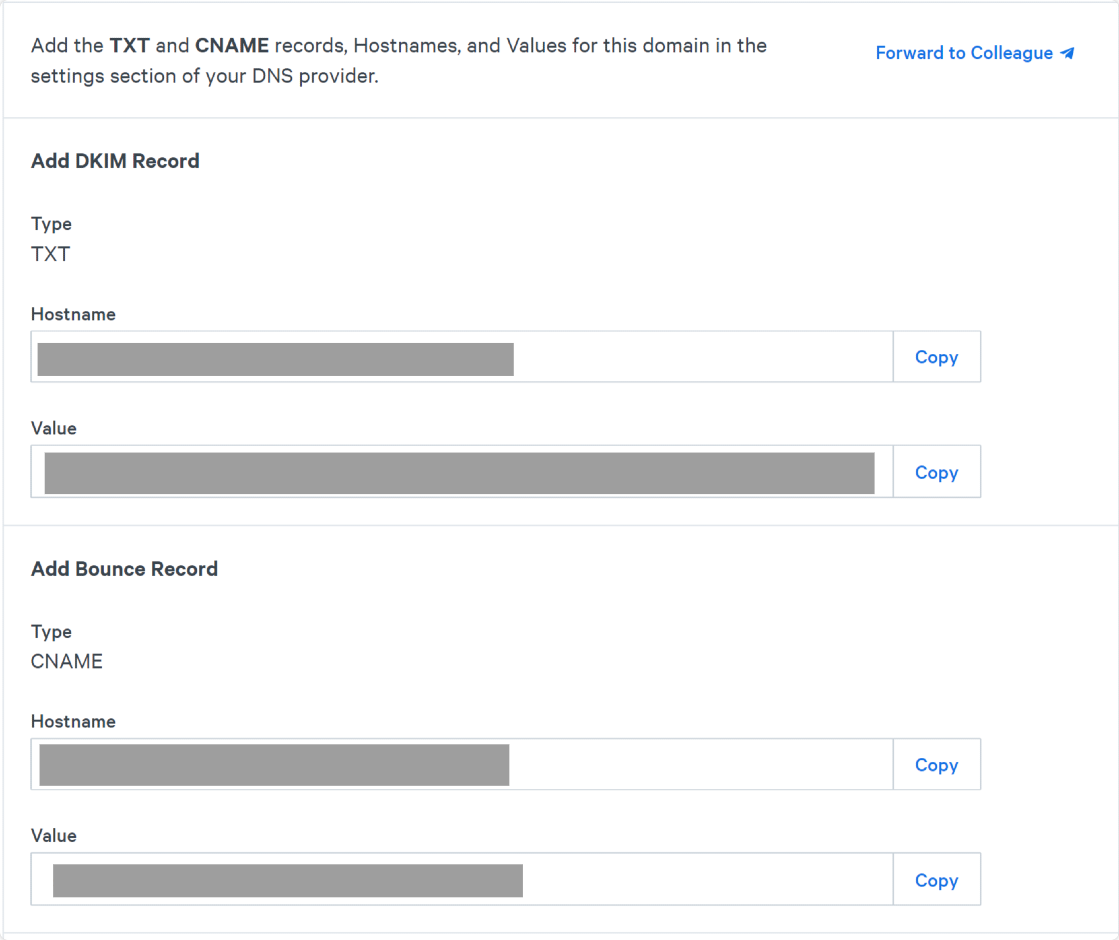Select the Bounce record Value field
The image size is (1119, 940).
(x=460, y=879)
